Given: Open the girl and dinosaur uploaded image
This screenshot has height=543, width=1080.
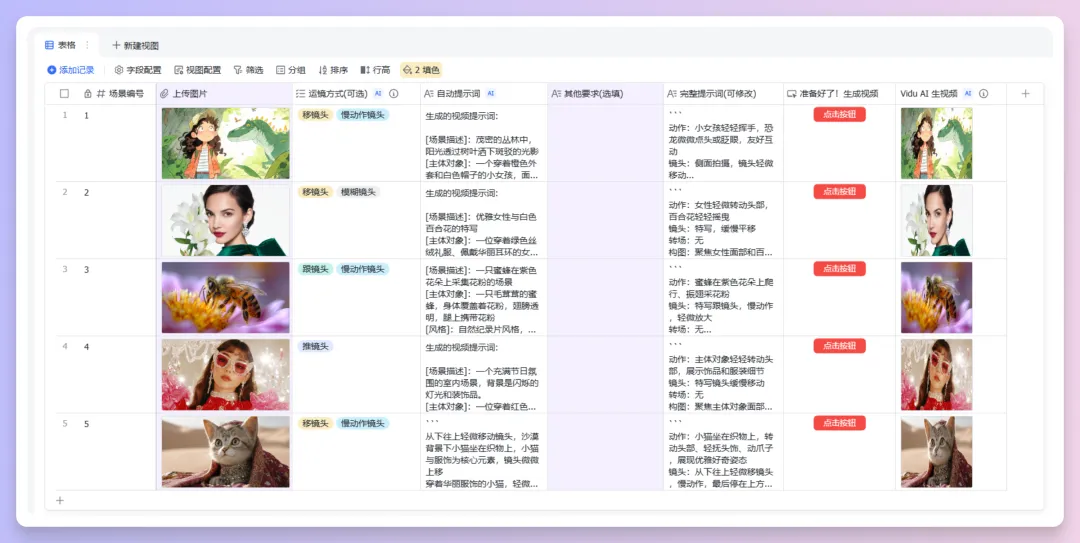Looking at the screenshot, I should 226,143.
